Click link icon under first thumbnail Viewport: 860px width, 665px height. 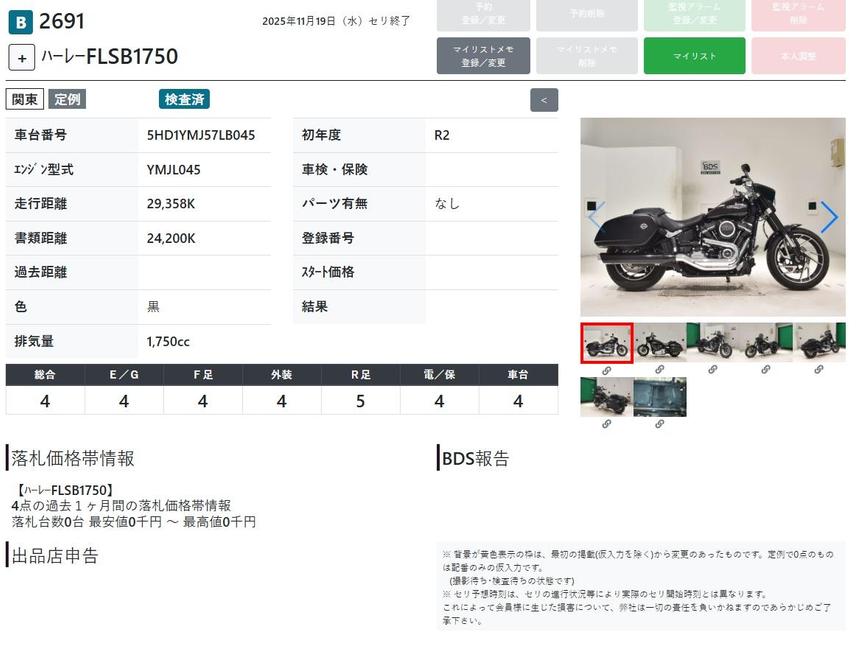[606, 370]
